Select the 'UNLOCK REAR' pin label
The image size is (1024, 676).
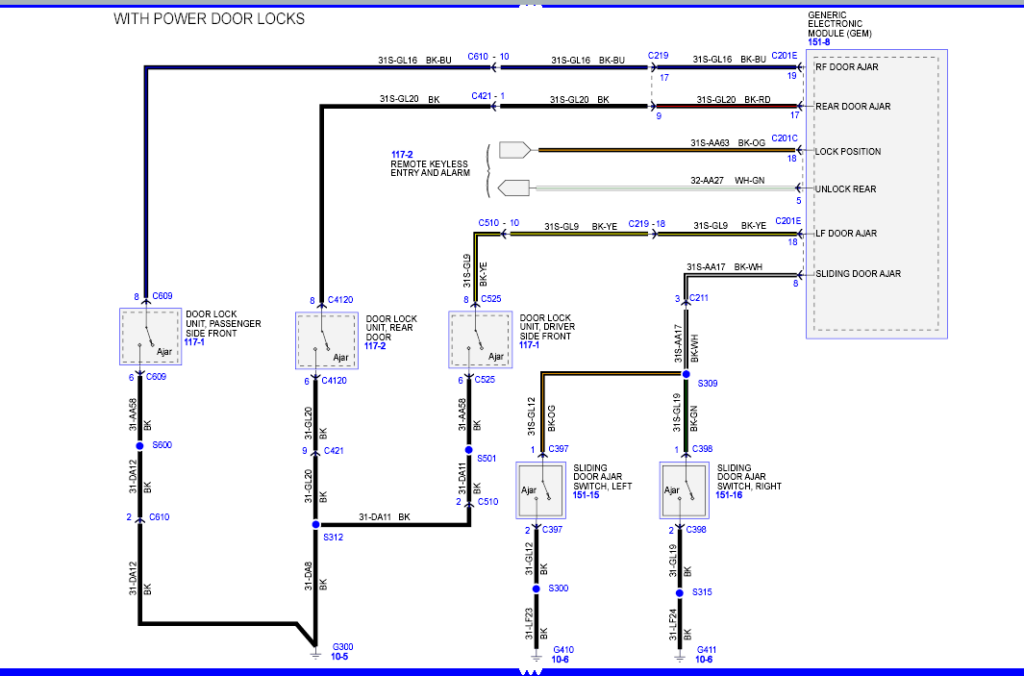(845, 189)
